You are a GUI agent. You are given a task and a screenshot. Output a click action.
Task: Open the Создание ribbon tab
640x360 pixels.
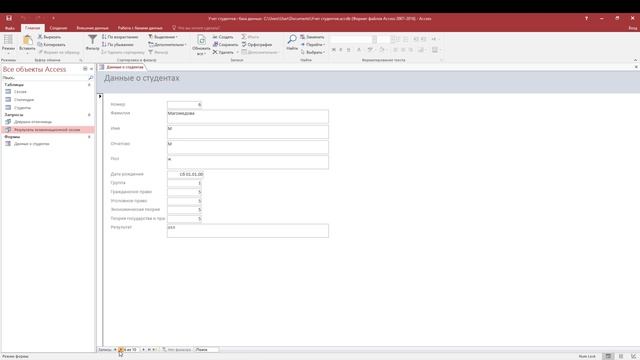(58, 28)
